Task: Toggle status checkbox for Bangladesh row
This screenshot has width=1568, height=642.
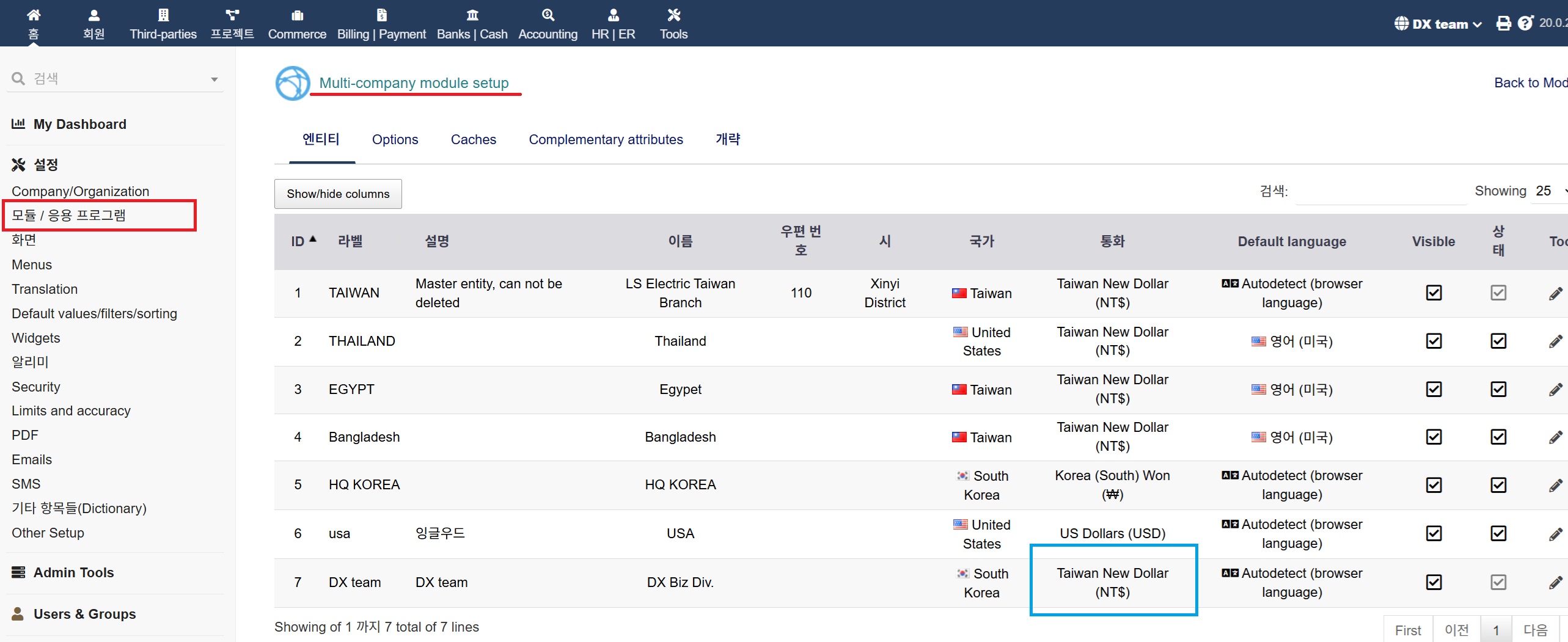Action: tap(1498, 437)
